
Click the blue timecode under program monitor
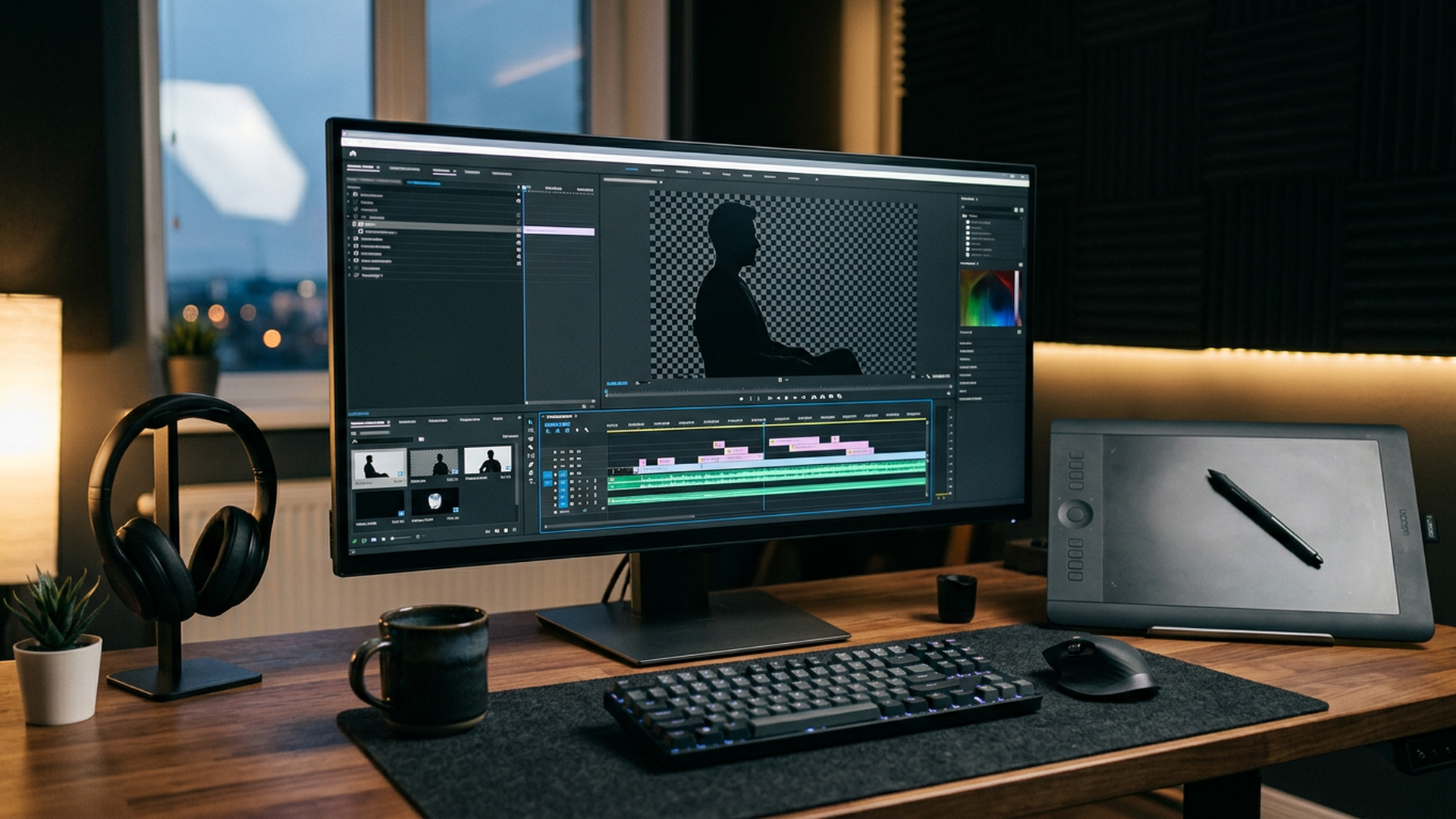click(617, 383)
